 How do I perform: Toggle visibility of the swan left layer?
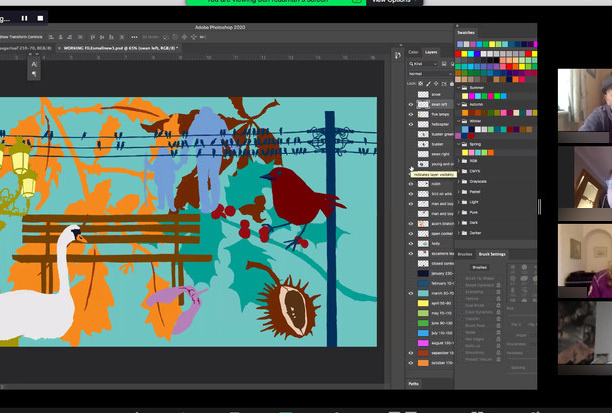pyautogui.click(x=411, y=104)
